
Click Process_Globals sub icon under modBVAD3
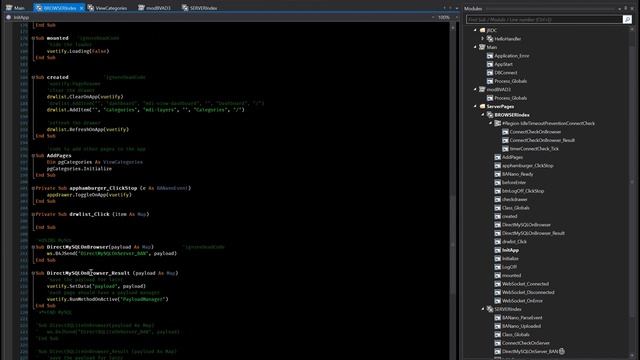click(490, 98)
